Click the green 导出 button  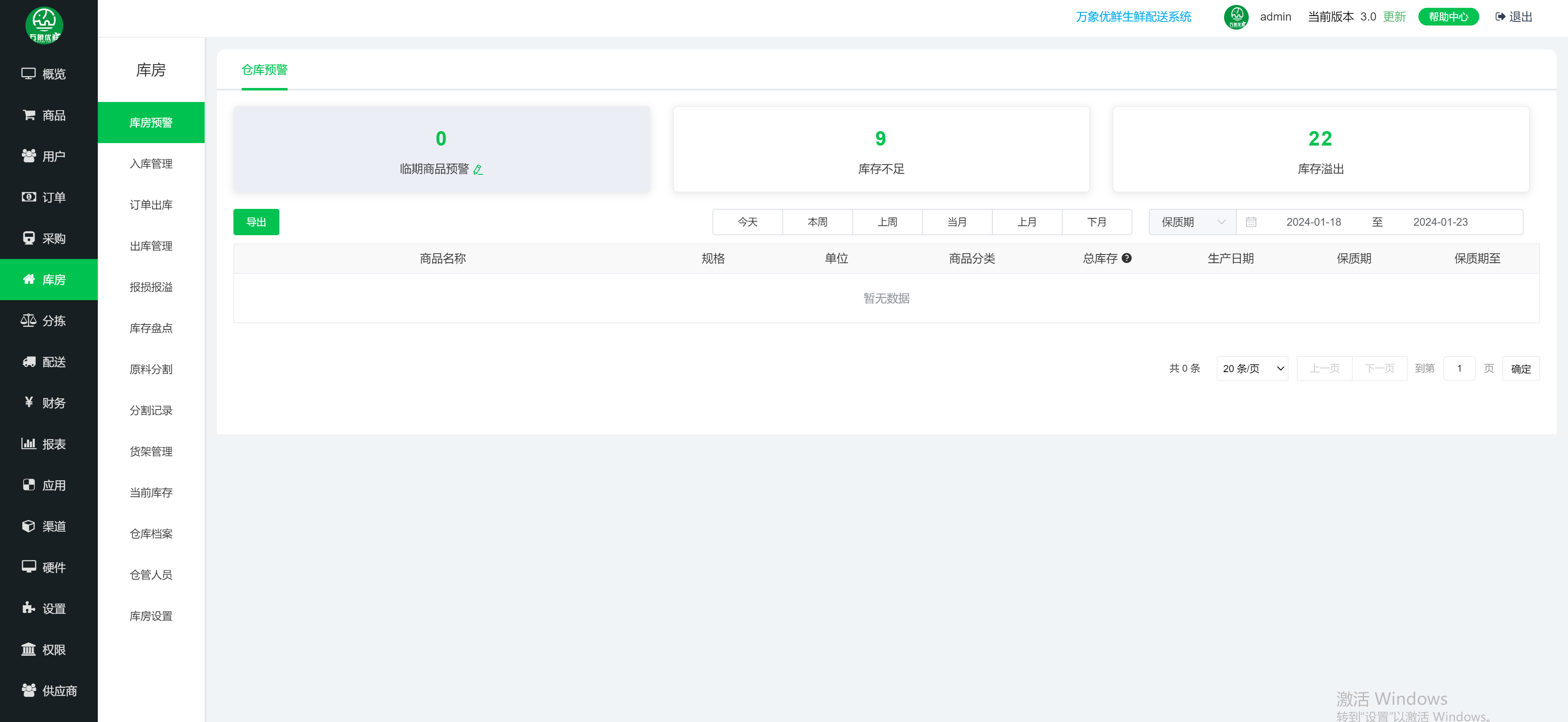[x=256, y=222]
